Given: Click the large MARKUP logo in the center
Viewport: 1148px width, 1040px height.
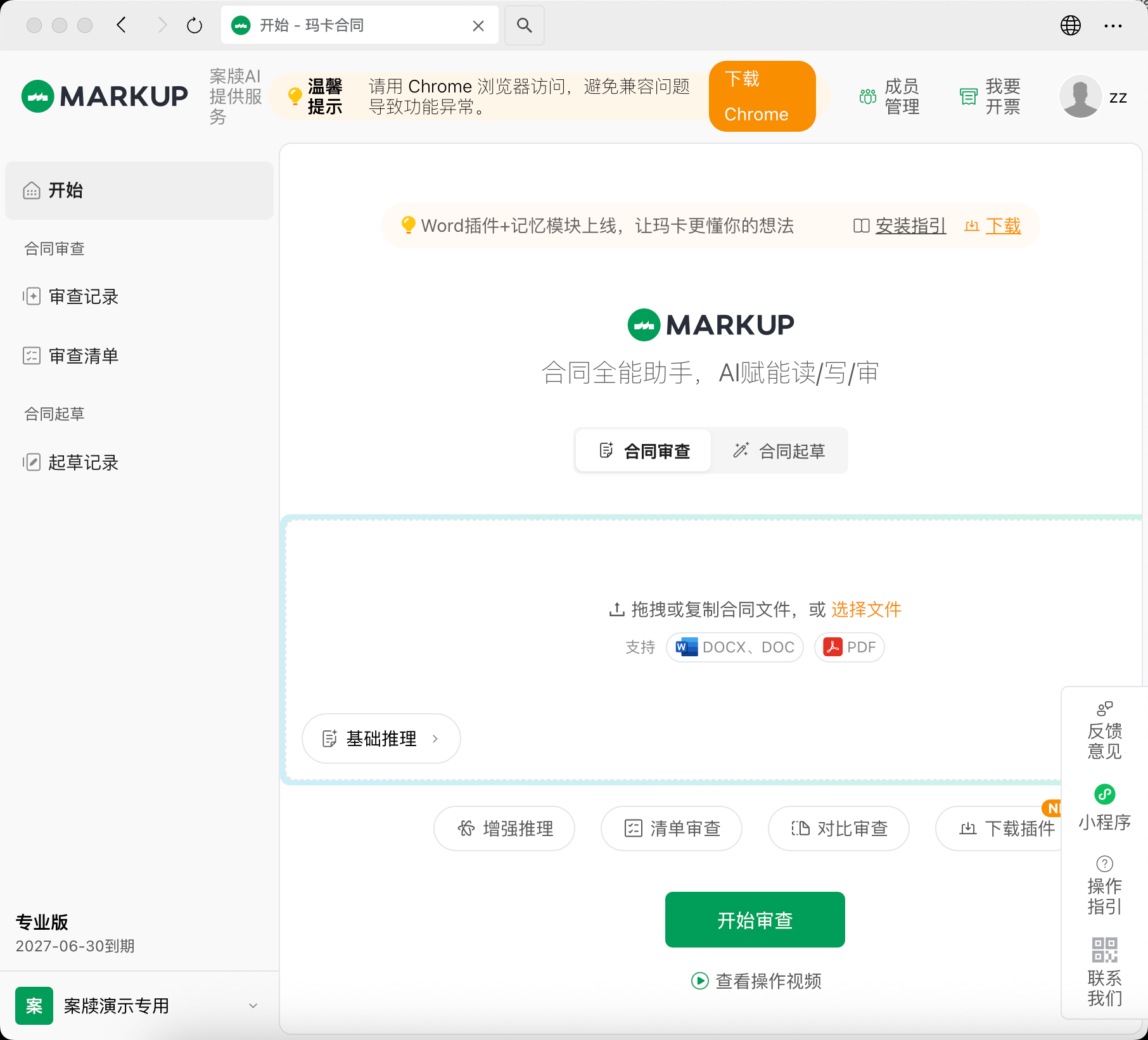Looking at the screenshot, I should 711,325.
